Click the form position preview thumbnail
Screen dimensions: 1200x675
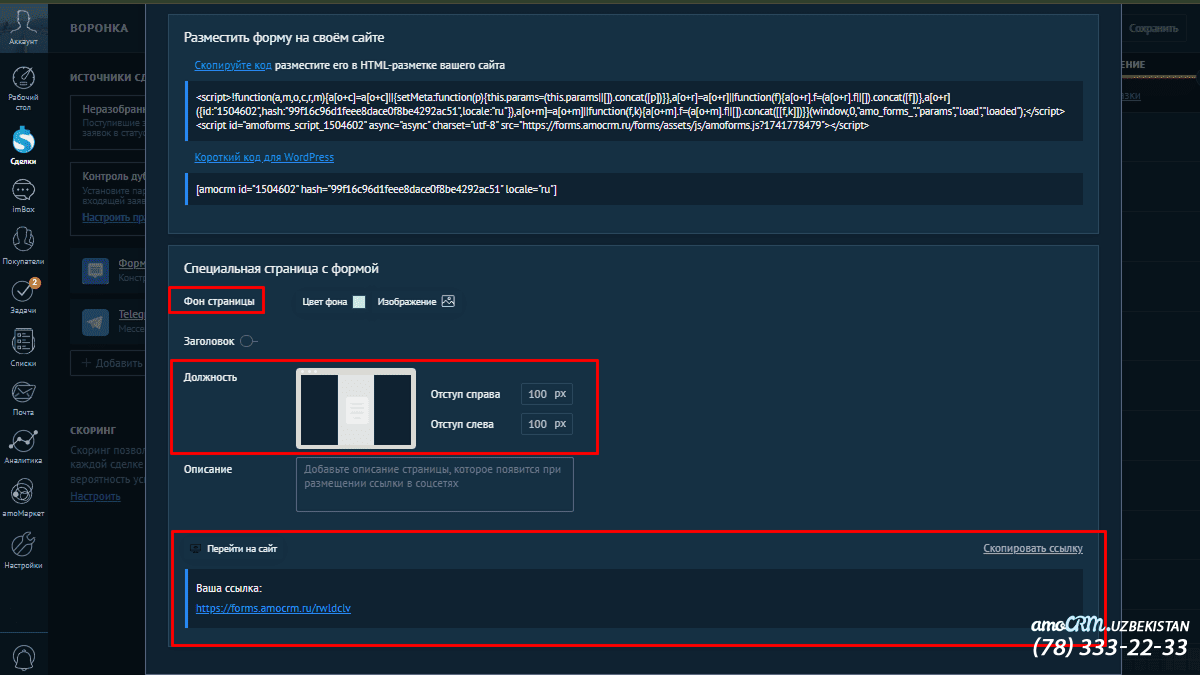click(x=356, y=408)
